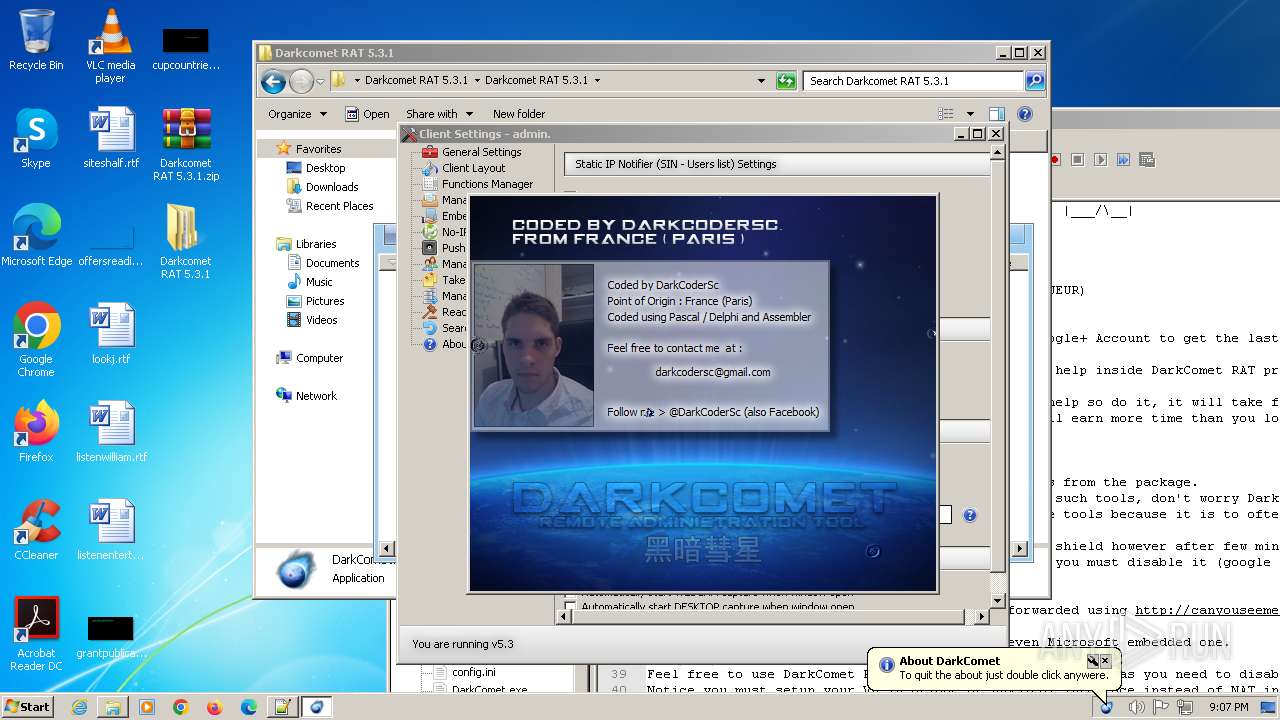Click New folder in Explorer toolbar
The height and width of the screenshot is (720, 1280).
coord(519,114)
